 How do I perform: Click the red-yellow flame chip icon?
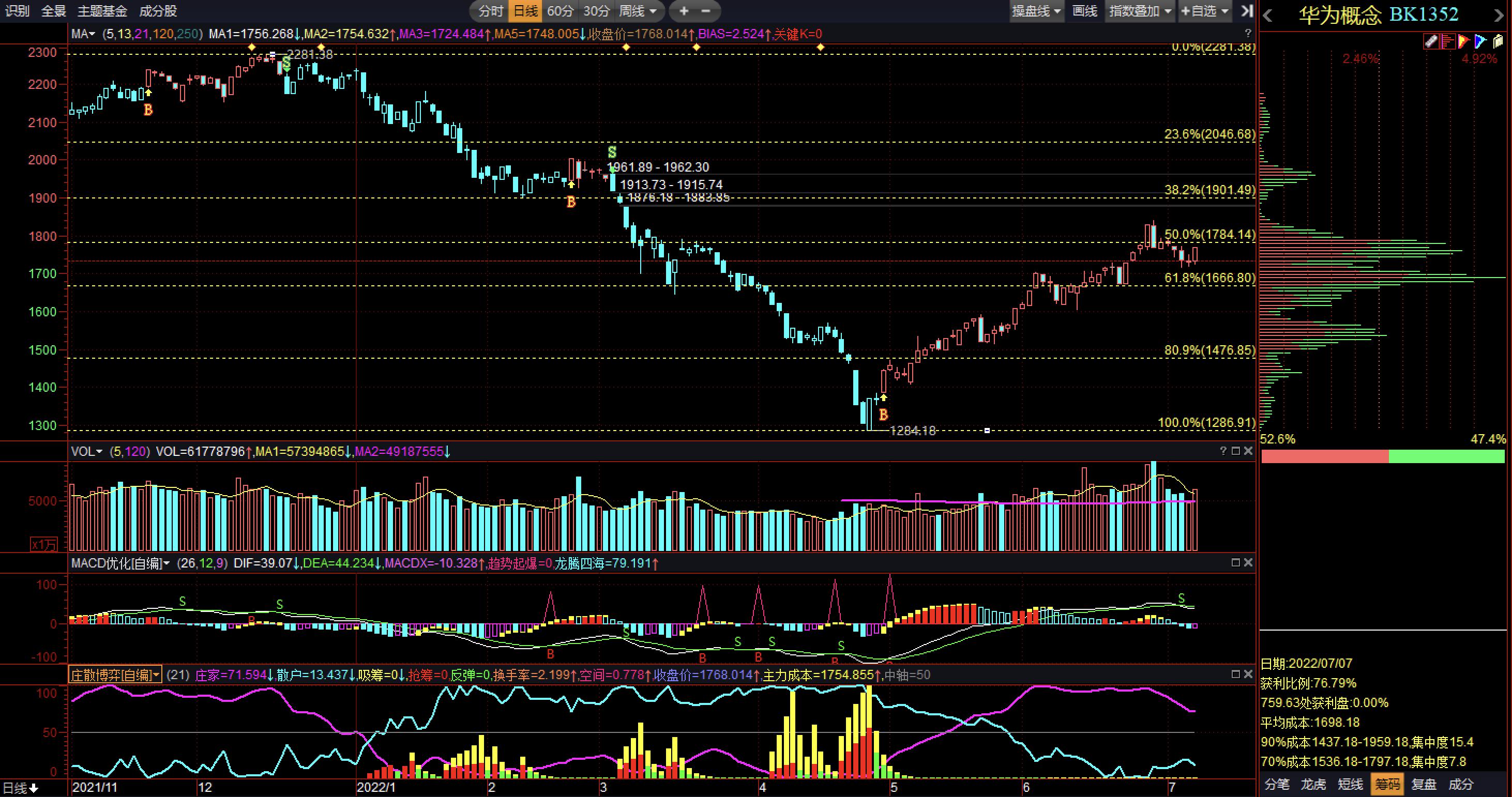[x=1463, y=41]
